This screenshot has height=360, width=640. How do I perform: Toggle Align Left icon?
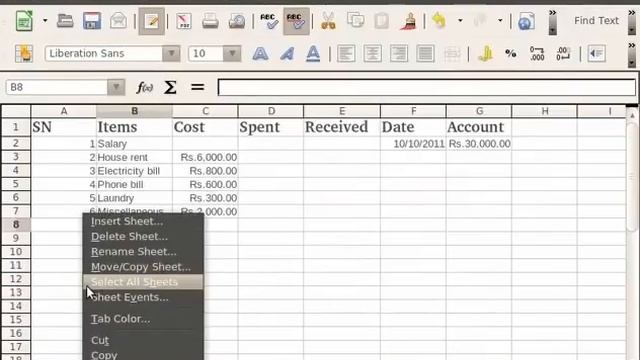point(346,53)
